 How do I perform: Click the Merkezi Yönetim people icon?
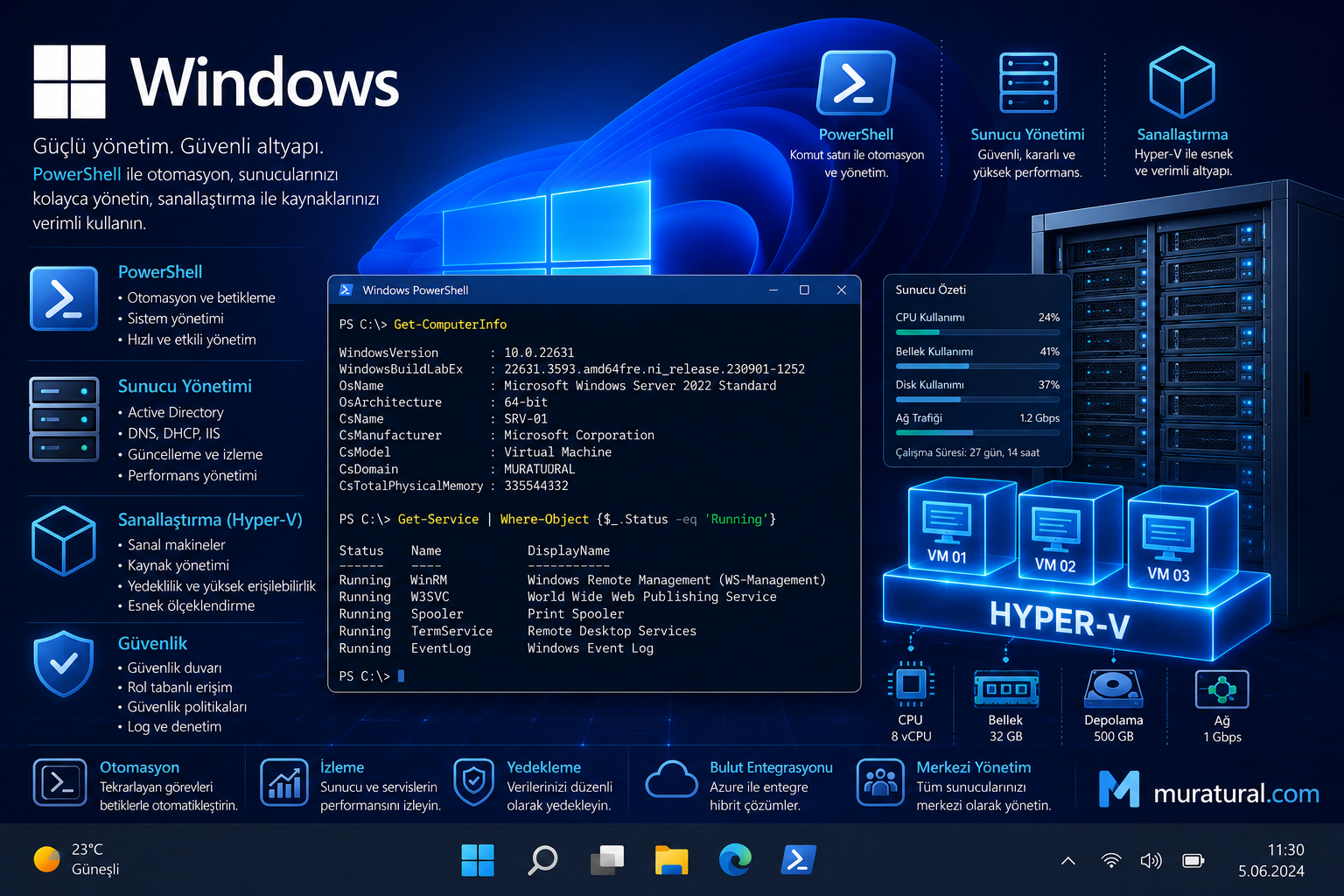pos(880,782)
